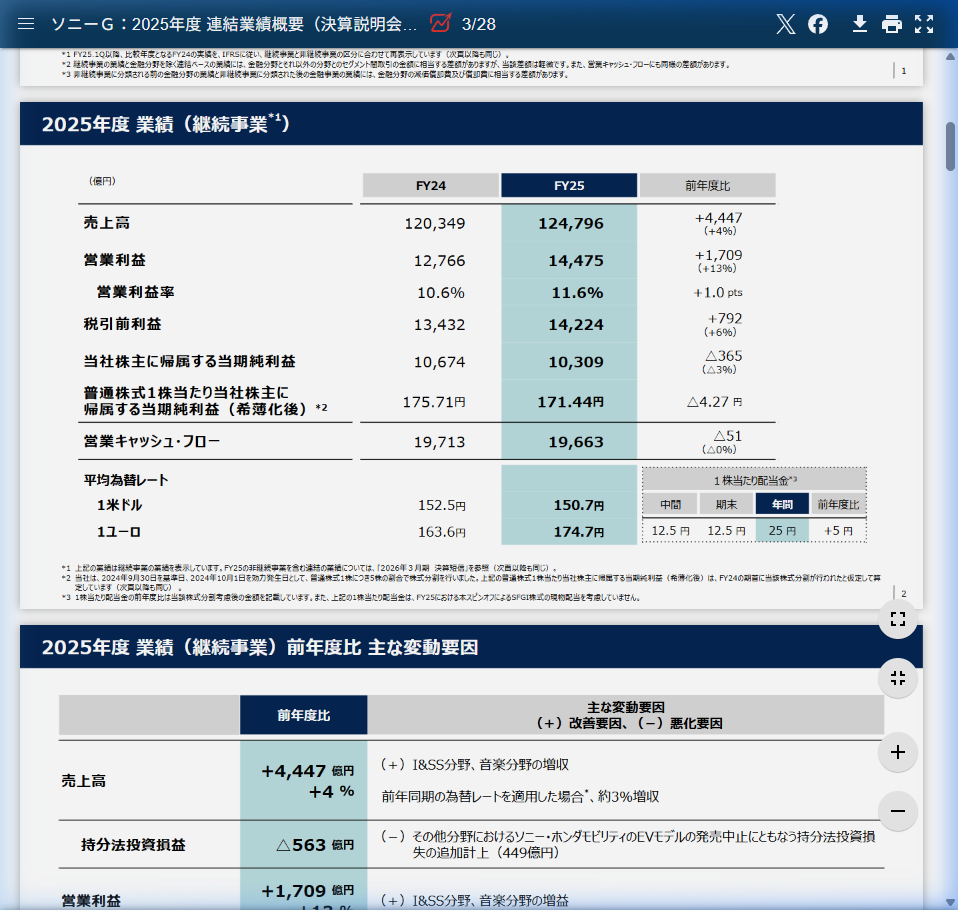
Task: Click the 25円 annual dividend value
Action: coord(782,530)
